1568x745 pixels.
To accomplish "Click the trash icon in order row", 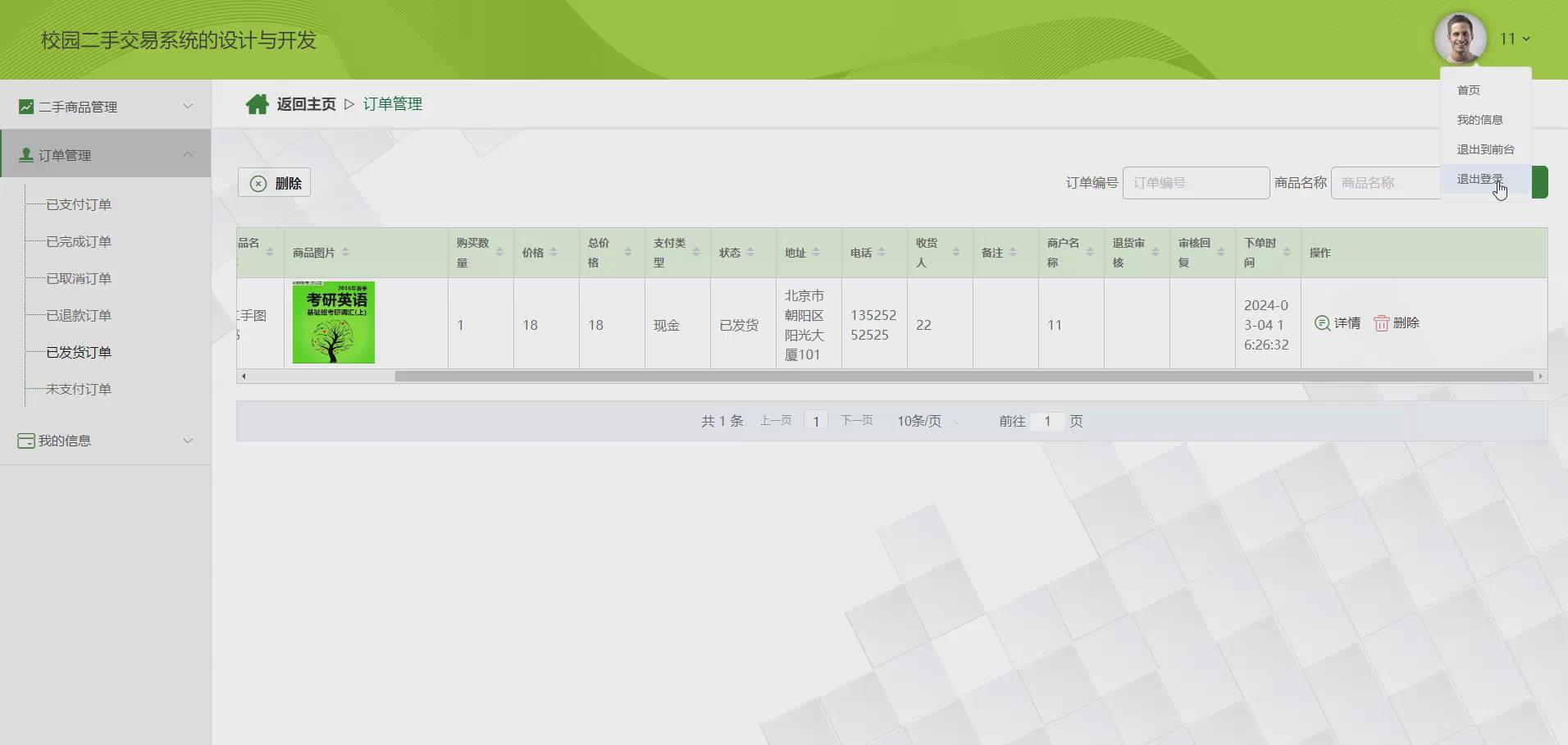I will point(1381,323).
